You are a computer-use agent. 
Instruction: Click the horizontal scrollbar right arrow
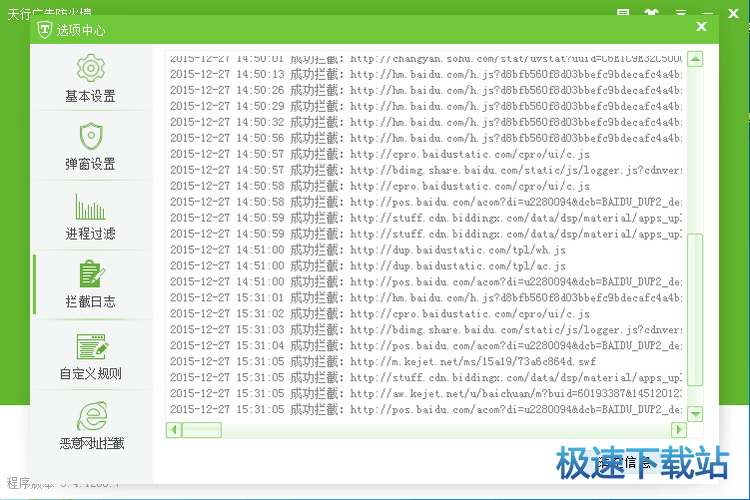pyautogui.click(x=679, y=430)
